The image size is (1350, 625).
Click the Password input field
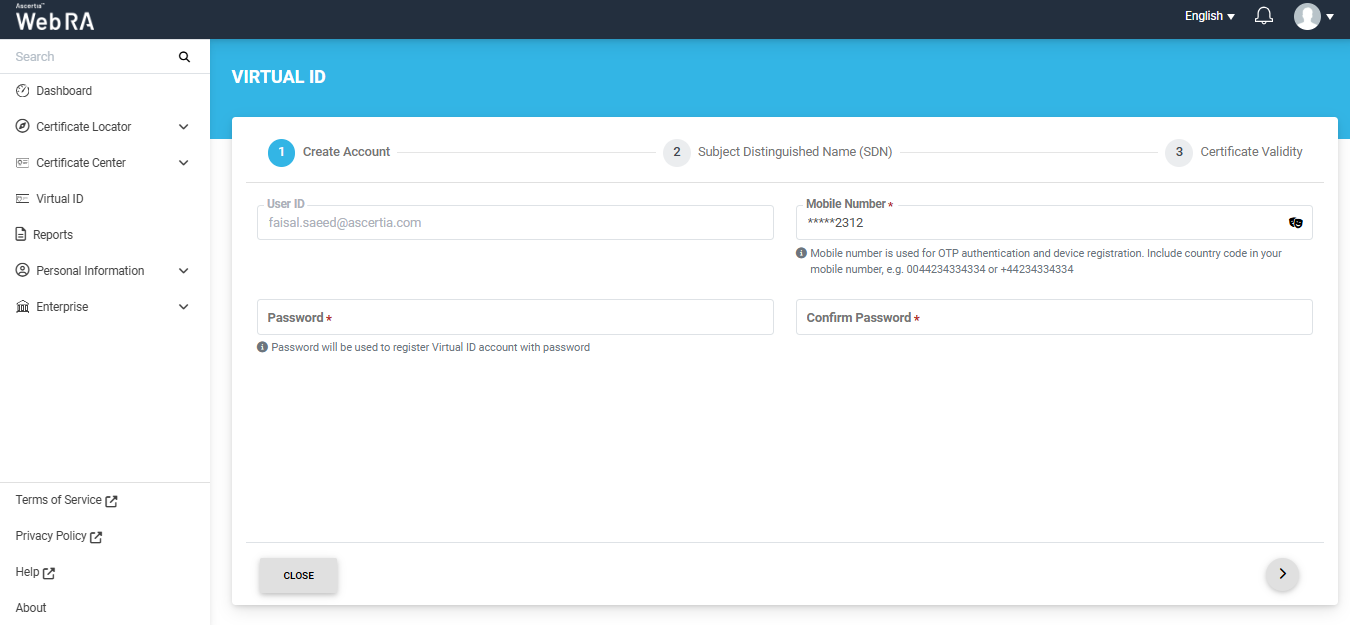point(515,317)
